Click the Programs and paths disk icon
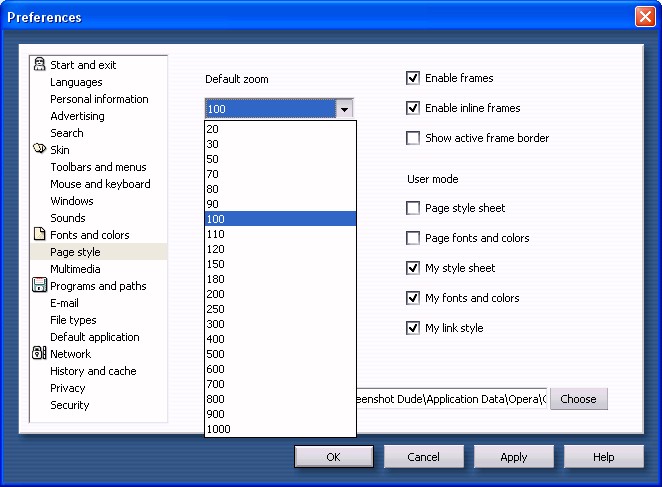Image resolution: width=662 pixels, height=487 pixels. pyautogui.click(x=39, y=286)
